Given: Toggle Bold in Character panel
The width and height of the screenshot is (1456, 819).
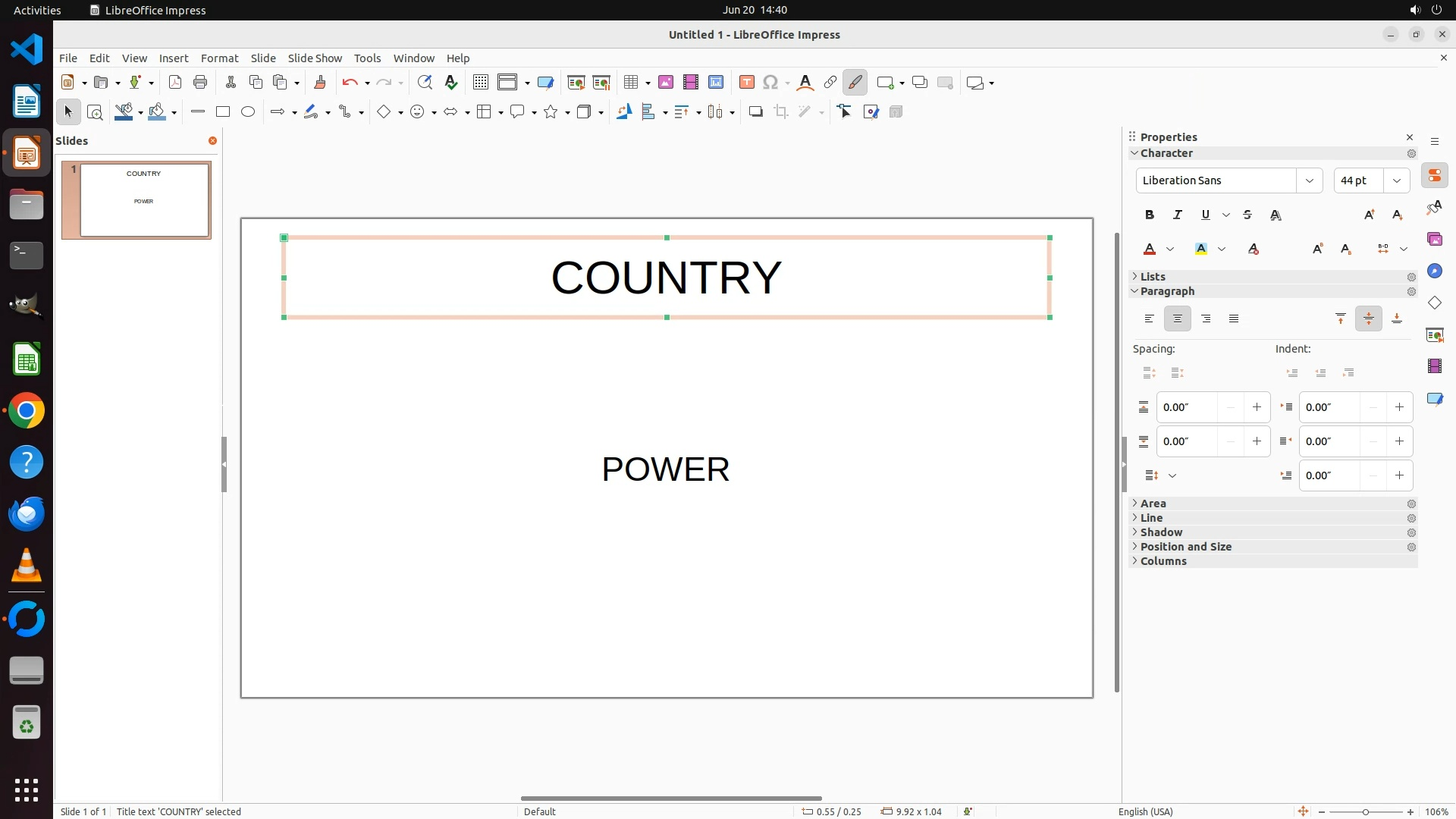Looking at the screenshot, I should click(1150, 215).
